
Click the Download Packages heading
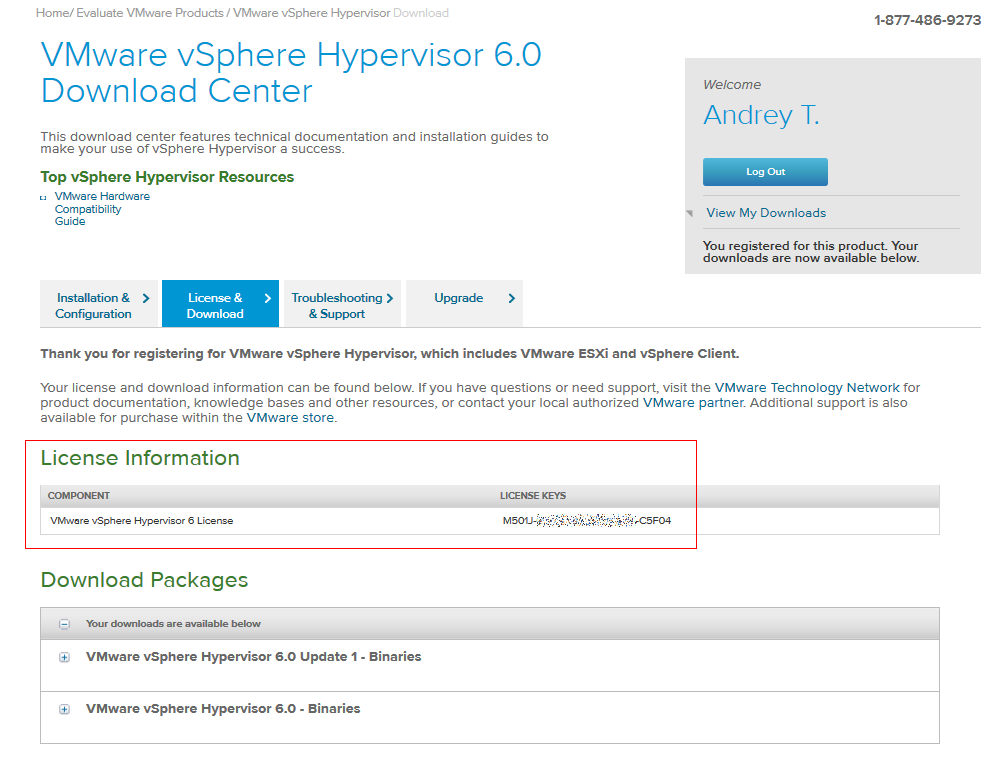click(144, 580)
